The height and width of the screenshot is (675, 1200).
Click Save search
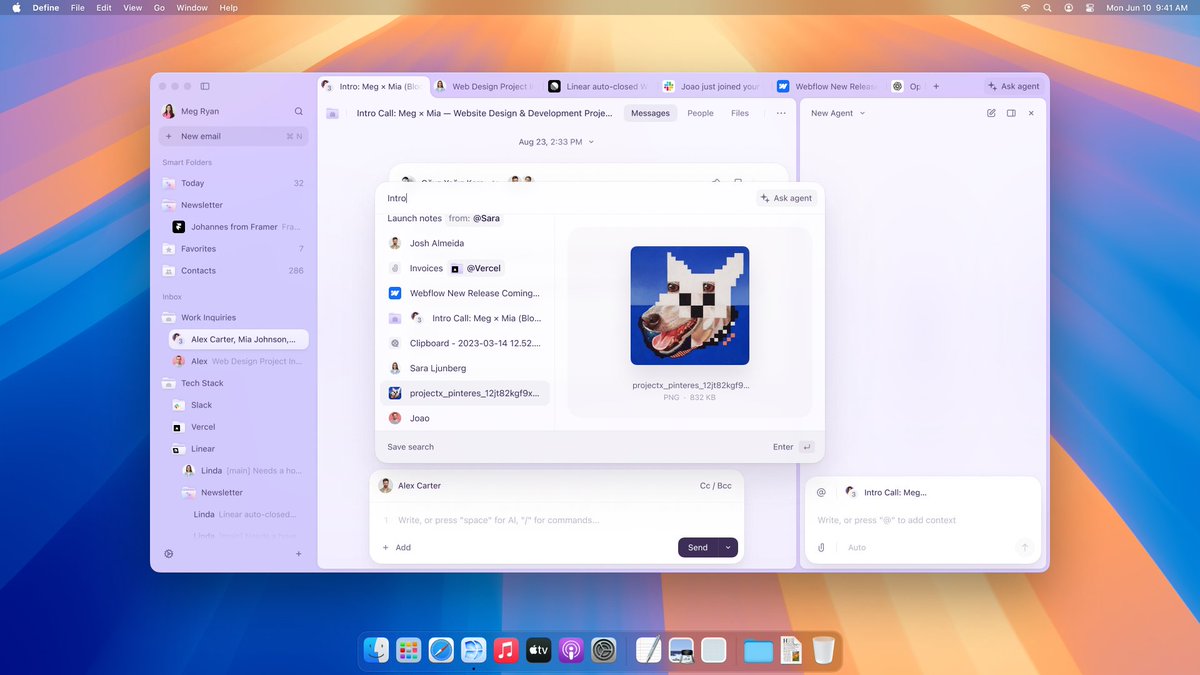411,447
